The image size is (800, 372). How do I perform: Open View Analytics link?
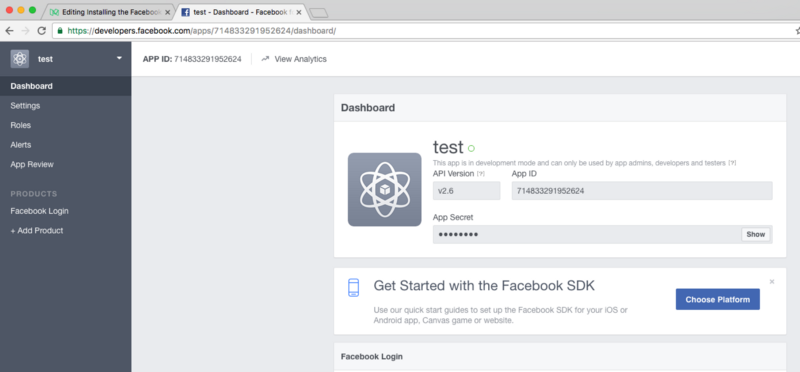click(x=301, y=59)
